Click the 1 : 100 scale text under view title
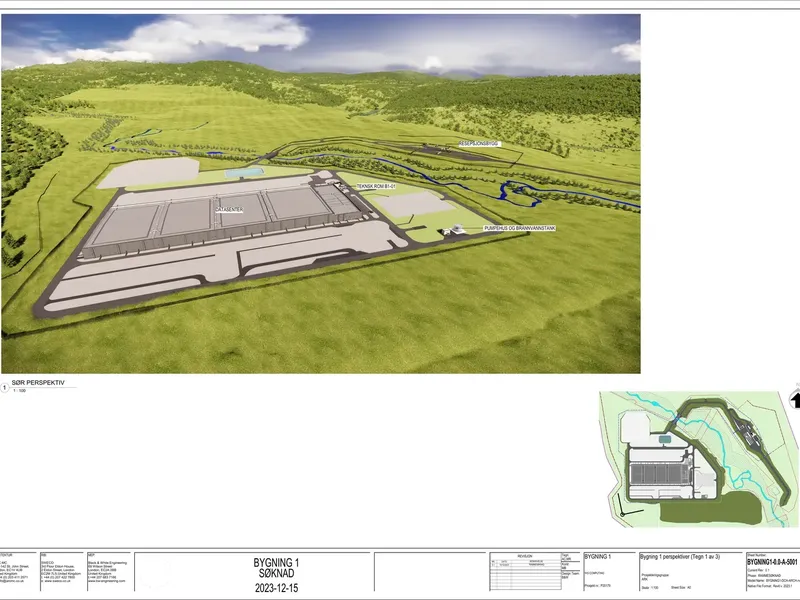The image size is (800, 600). click(x=19, y=390)
